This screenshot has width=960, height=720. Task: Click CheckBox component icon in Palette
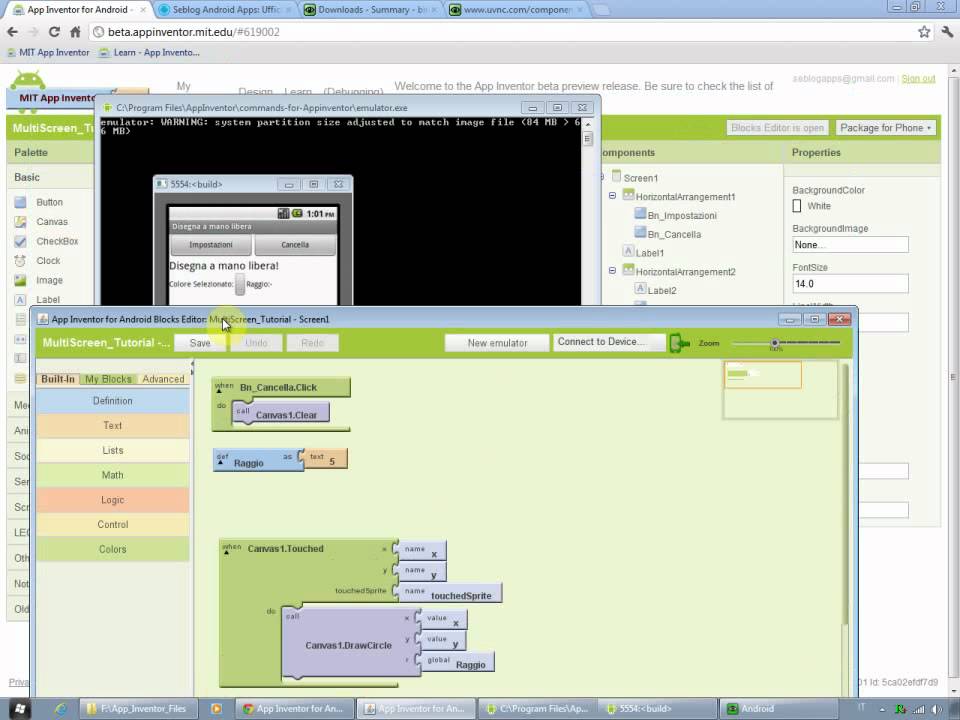pyautogui.click(x=20, y=241)
